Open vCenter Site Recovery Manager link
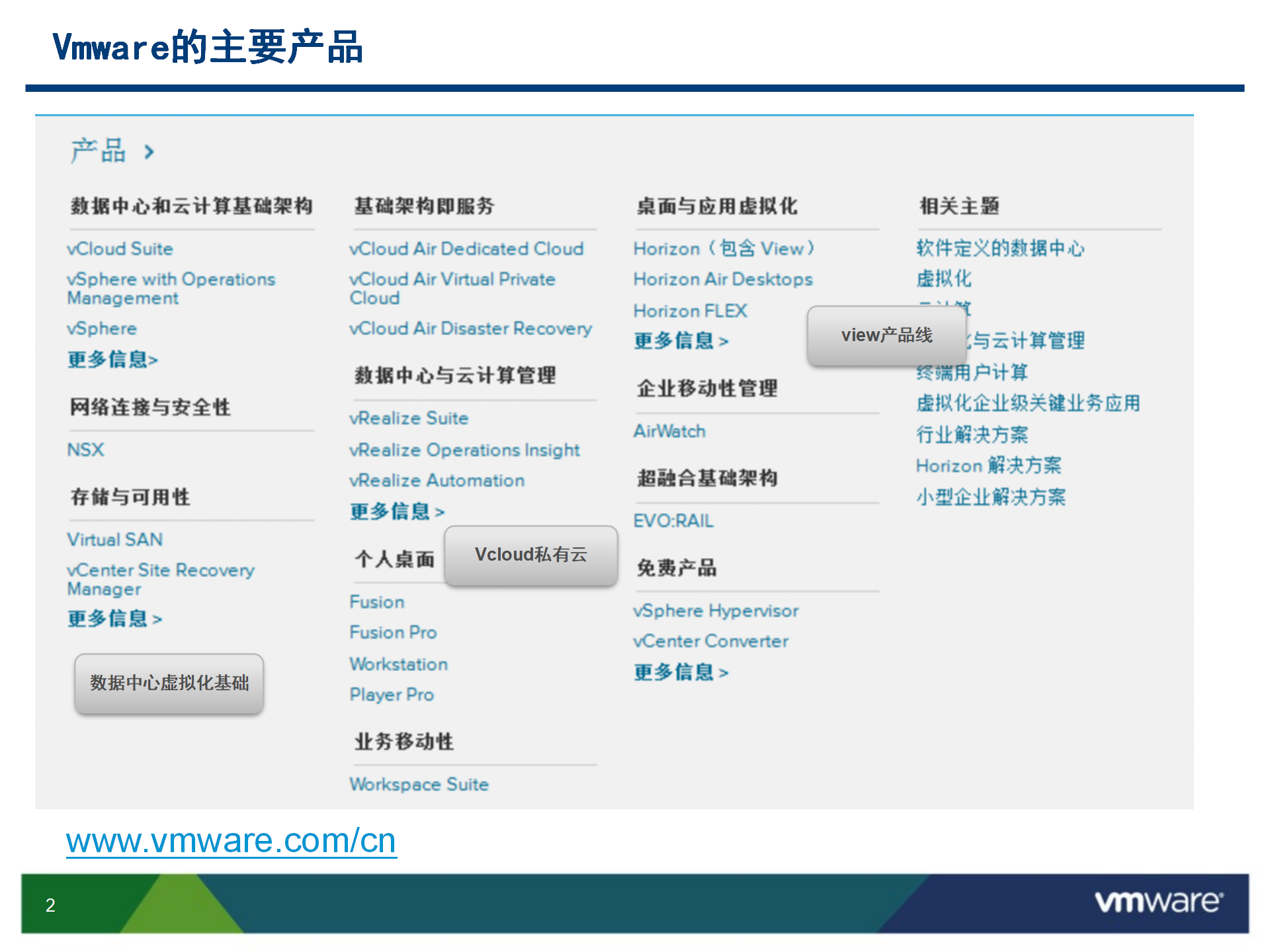 161,579
